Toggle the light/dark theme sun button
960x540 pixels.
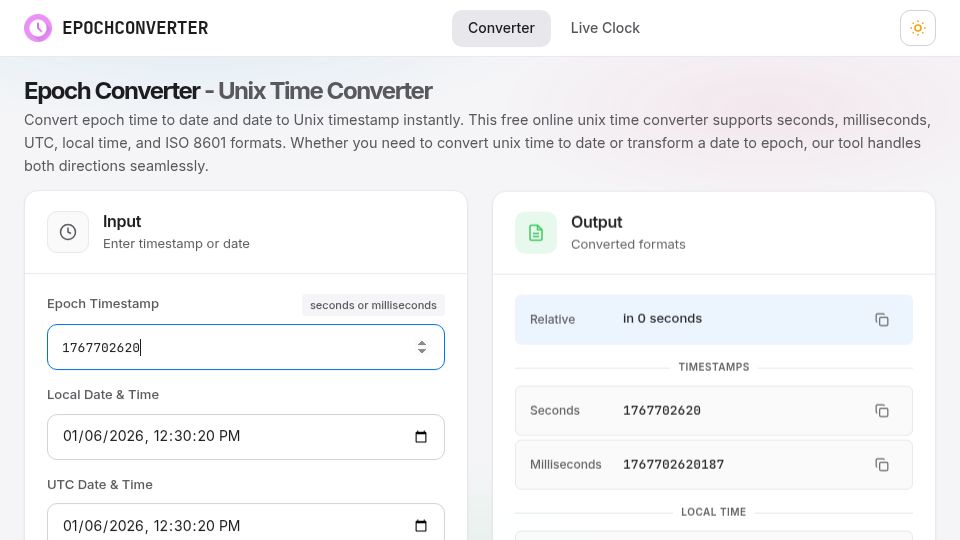pos(917,28)
